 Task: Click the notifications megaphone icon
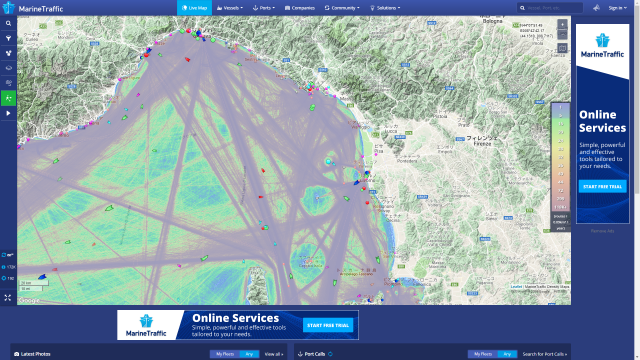pos(596,8)
